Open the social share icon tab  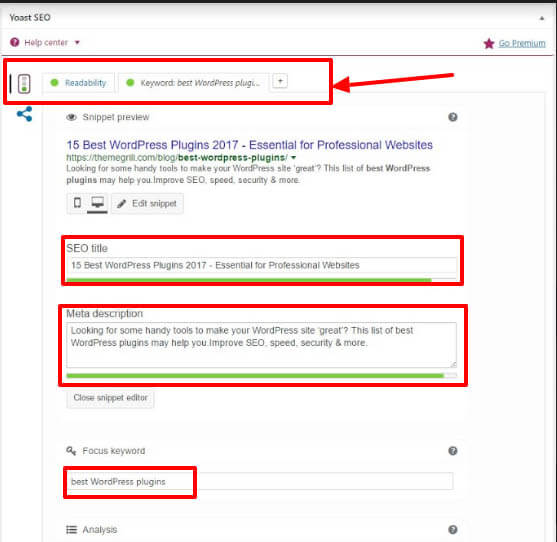(25, 114)
